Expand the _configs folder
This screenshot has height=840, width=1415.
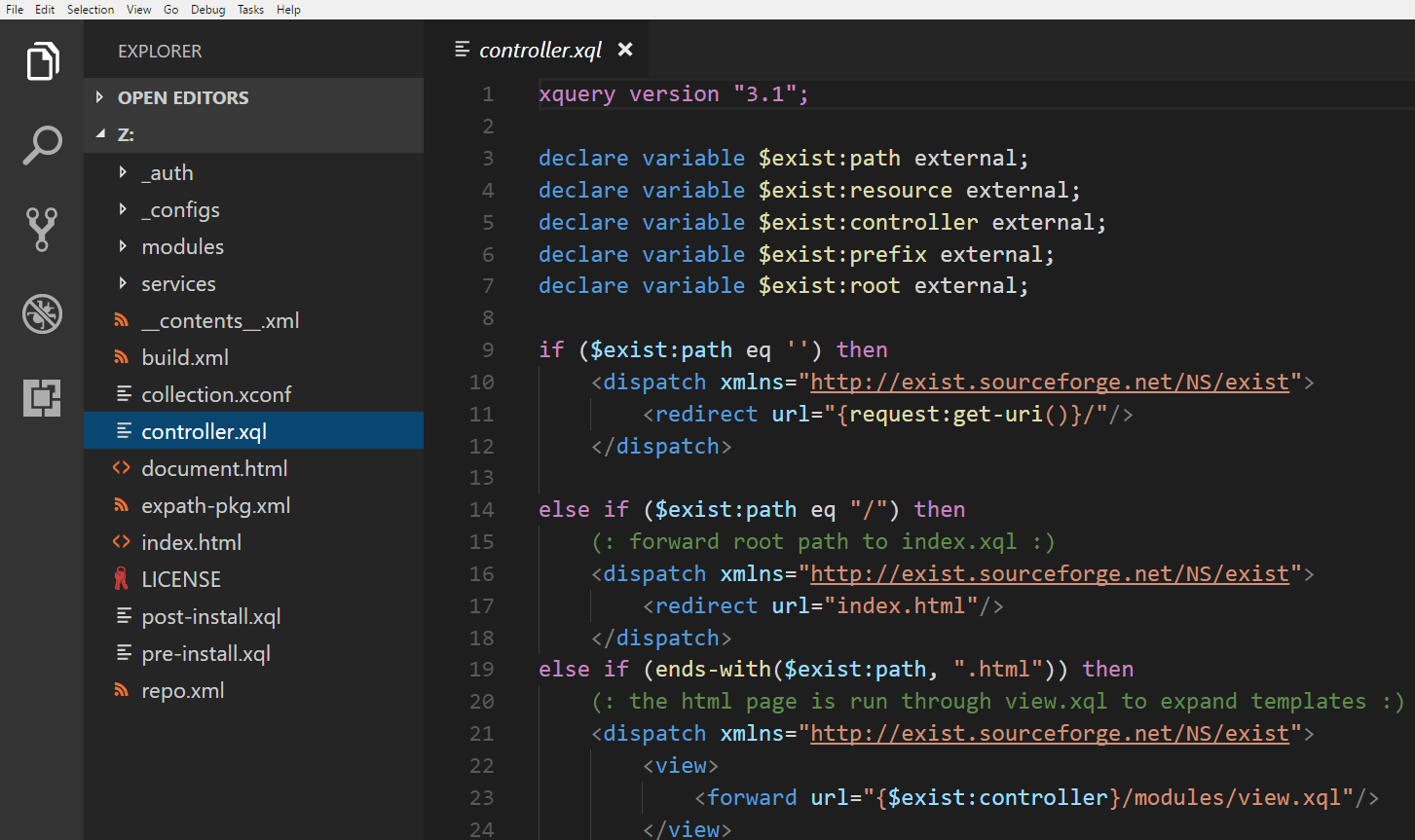click(123, 209)
